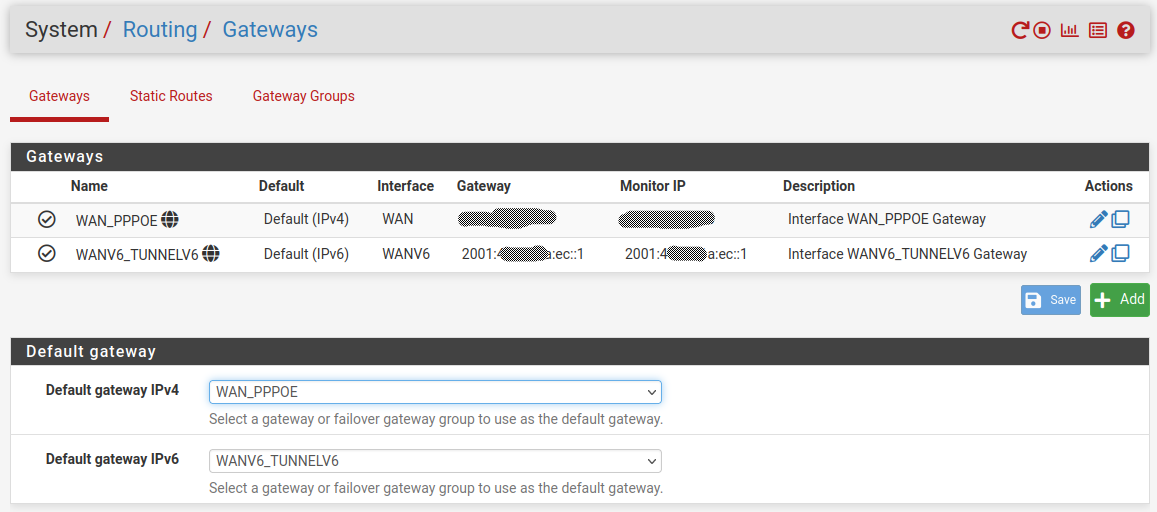Click the green Add button
The height and width of the screenshot is (512, 1157).
[1119, 300]
